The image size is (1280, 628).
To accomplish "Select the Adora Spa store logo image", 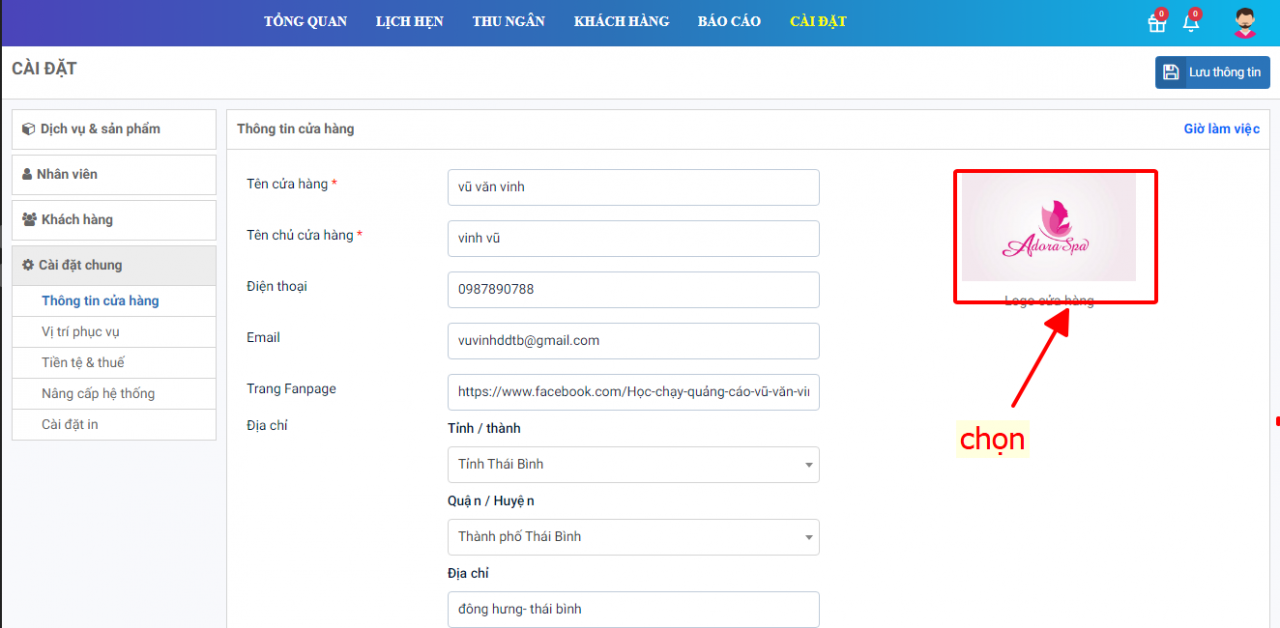I will [x=1049, y=229].
